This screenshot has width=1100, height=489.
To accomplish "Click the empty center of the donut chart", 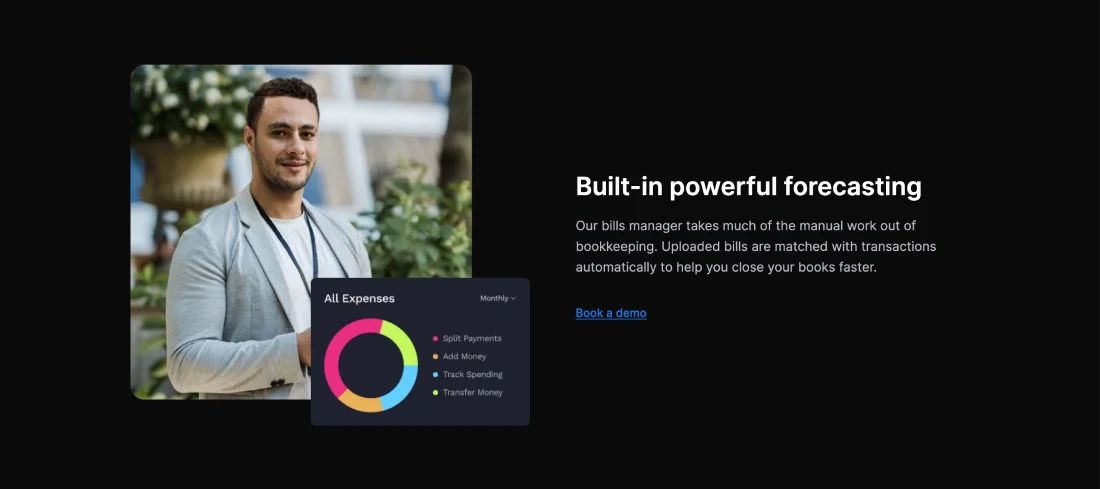I will (371, 366).
